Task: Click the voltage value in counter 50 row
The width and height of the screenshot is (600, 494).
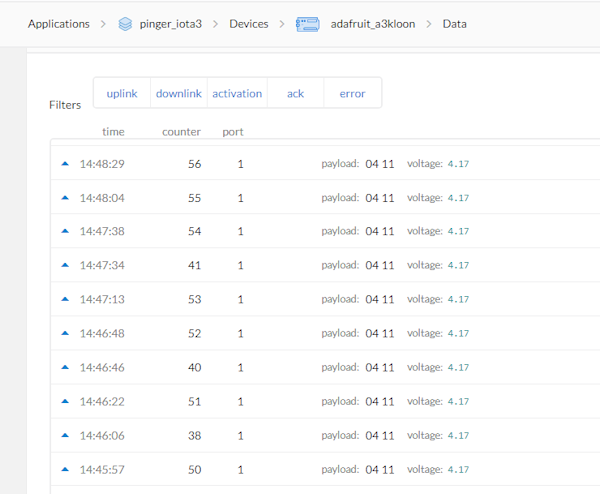Action: pos(458,469)
